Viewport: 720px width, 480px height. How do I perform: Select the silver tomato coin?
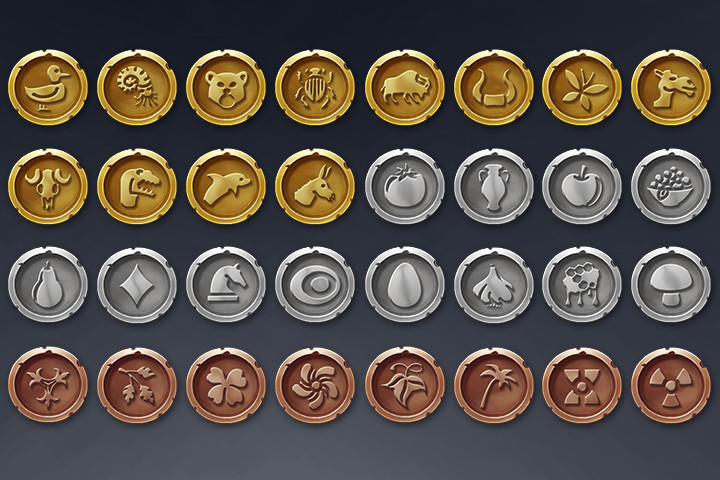point(405,186)
